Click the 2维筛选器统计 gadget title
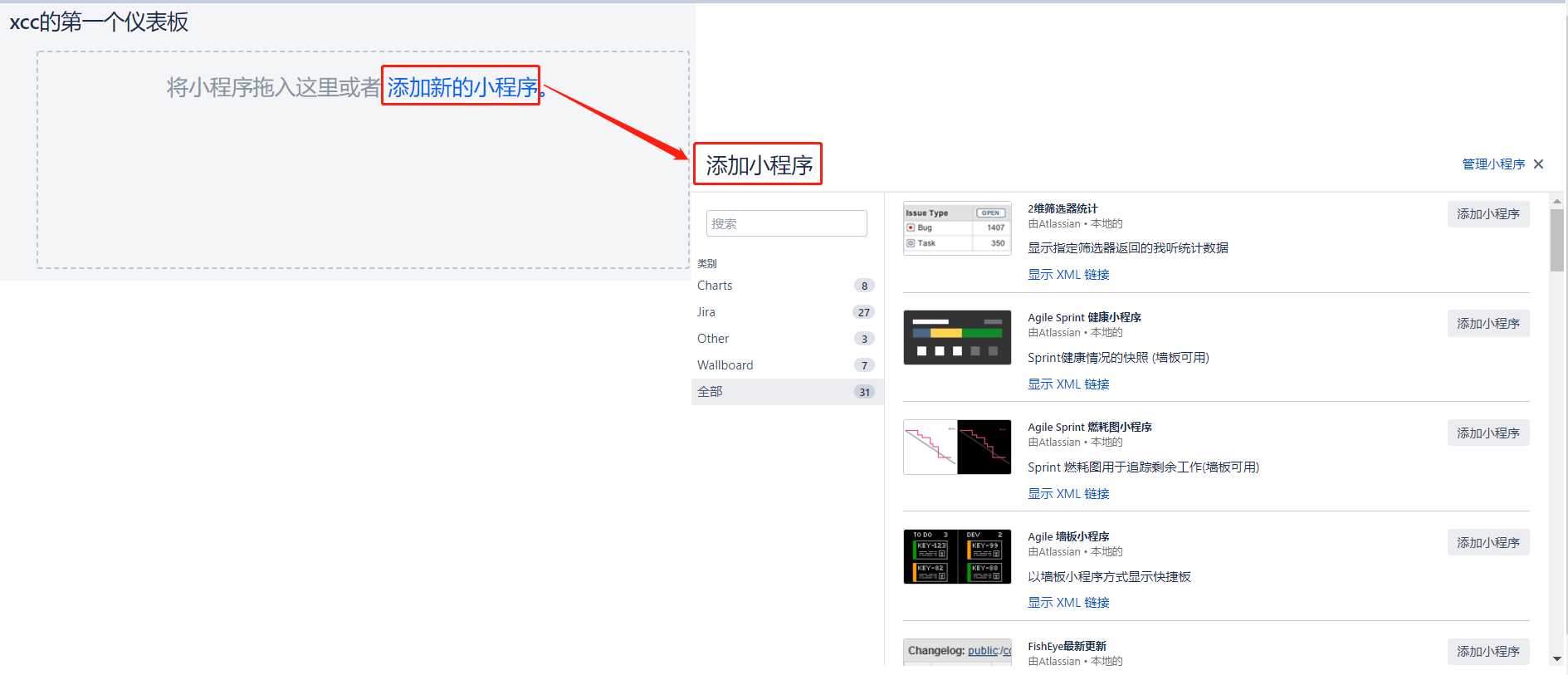Viewport: 1568px width, 675px height. point(1062,208)
